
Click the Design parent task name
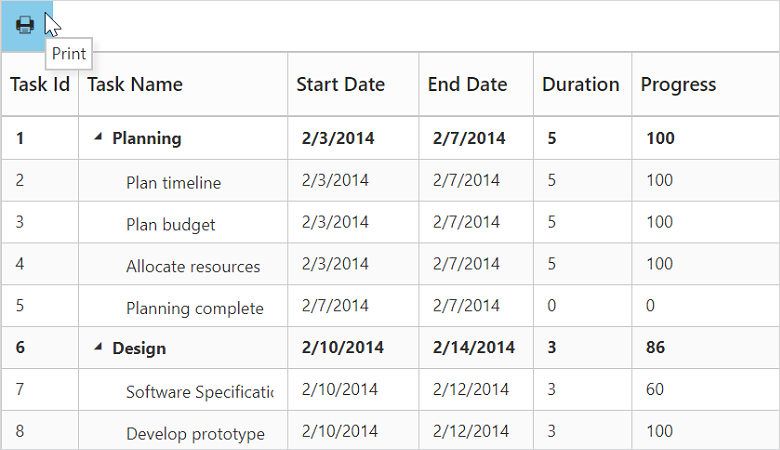[x=139, y=349]
